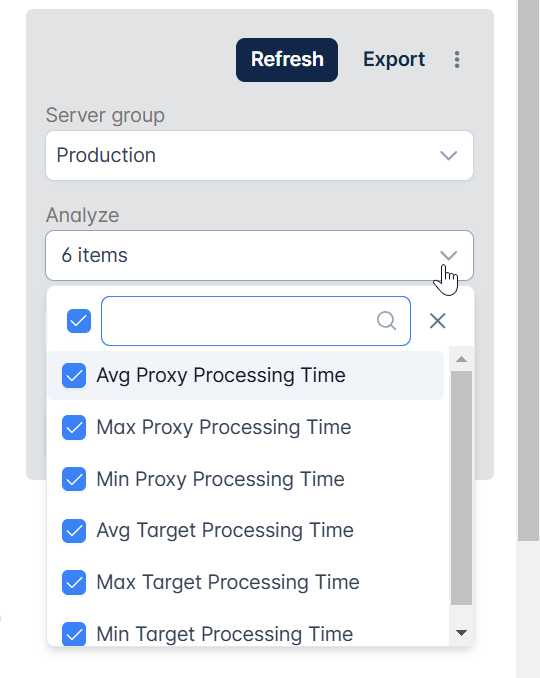Collapse the Analyze 6 items dropdown

pos(259,256)
